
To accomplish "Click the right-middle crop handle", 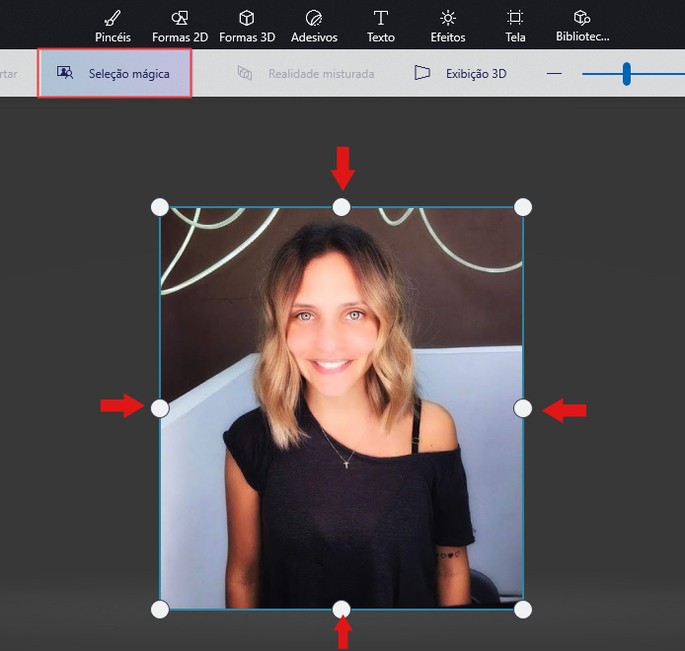I will point(522,408).
